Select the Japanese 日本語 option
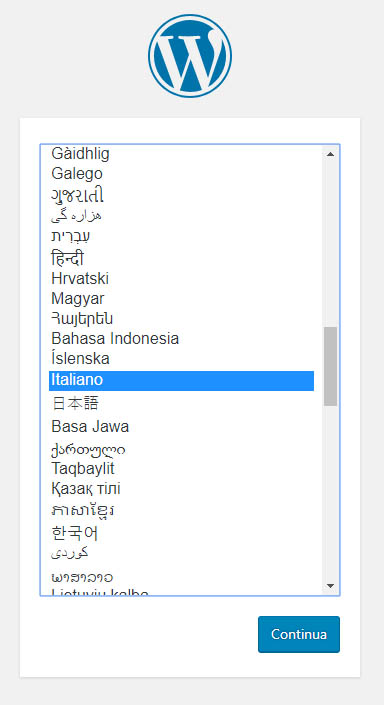 (181, 403)
